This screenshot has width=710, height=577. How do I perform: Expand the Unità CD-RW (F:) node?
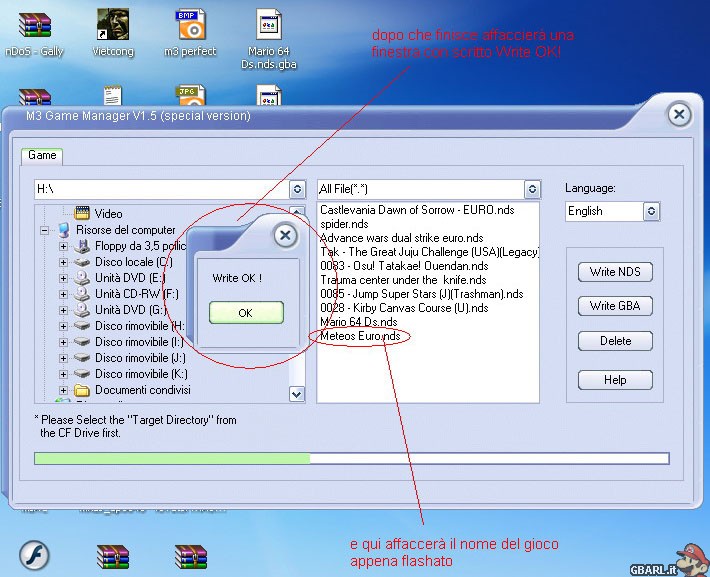[x=63, y=294]
